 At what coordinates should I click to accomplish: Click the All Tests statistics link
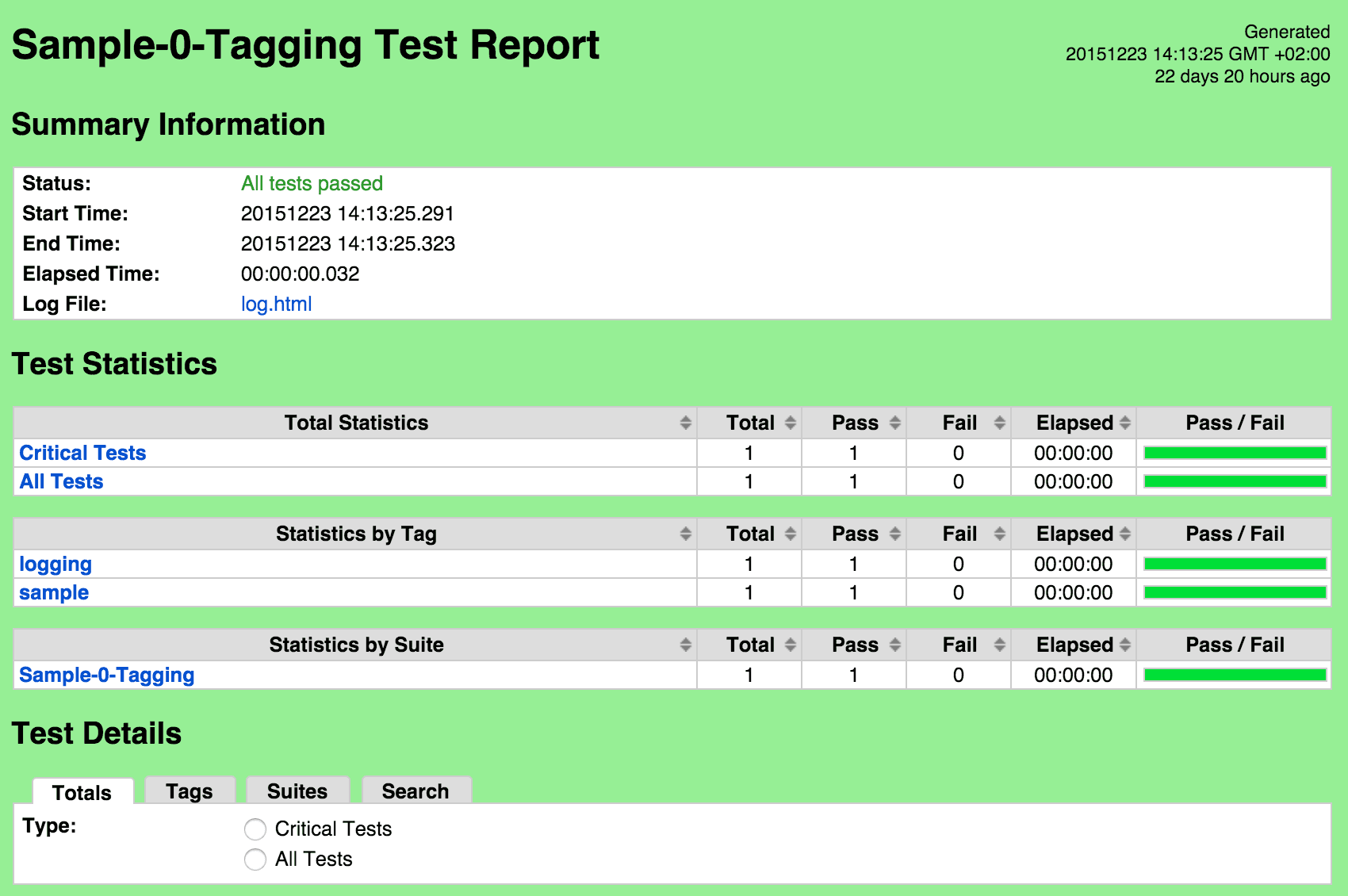click(x=61, y=481)
